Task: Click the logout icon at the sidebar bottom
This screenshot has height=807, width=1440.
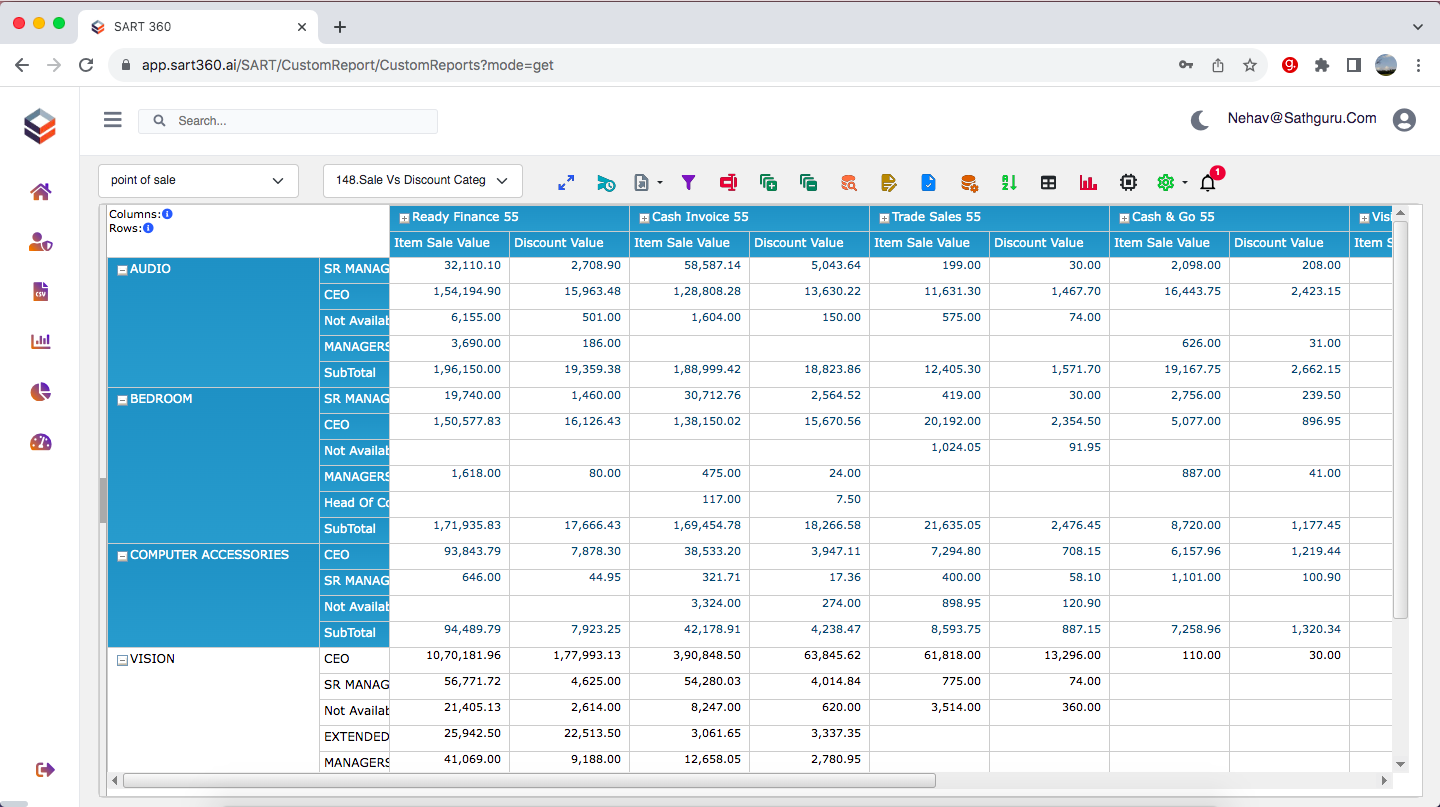Action: [x=45, y=769]
